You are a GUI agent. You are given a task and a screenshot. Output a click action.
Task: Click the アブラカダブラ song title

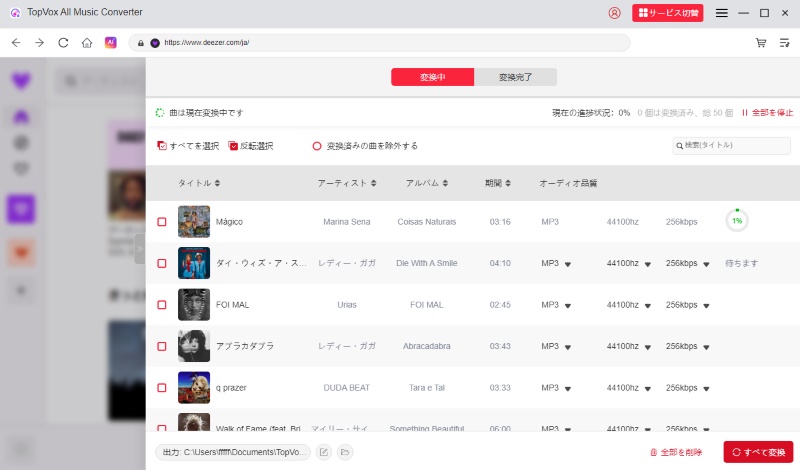tap(245, 346)
